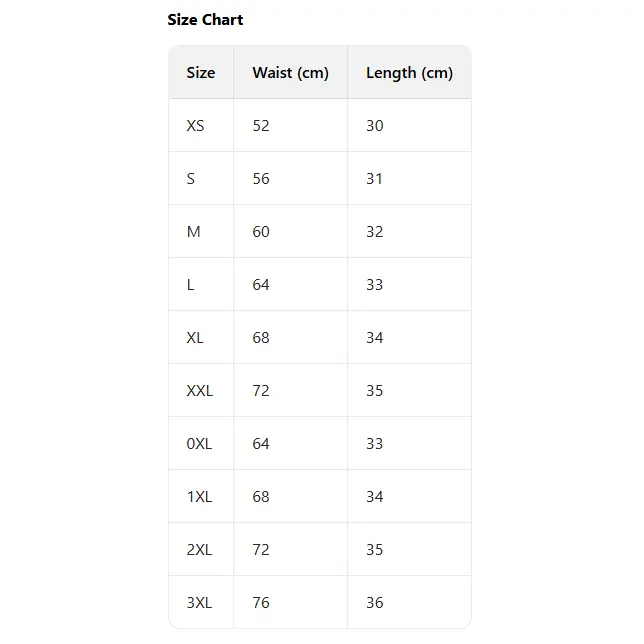Select the S size row label
This screenshot has width=644, height=644.
(191, 178)
